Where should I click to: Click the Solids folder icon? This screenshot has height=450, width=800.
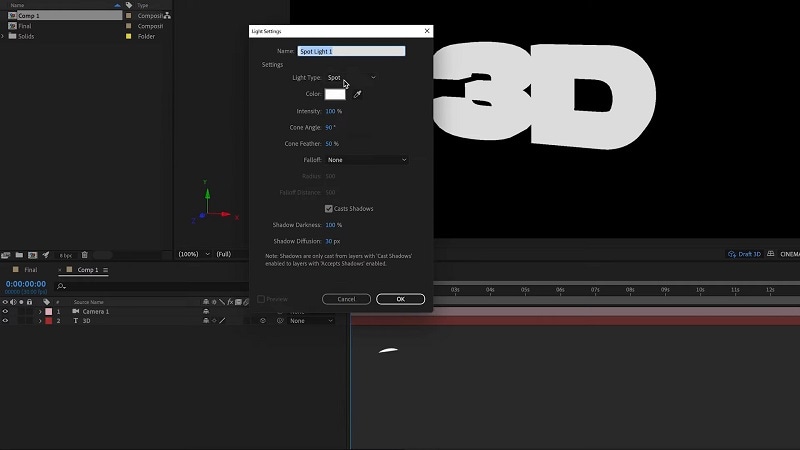(x=12, y=36)
